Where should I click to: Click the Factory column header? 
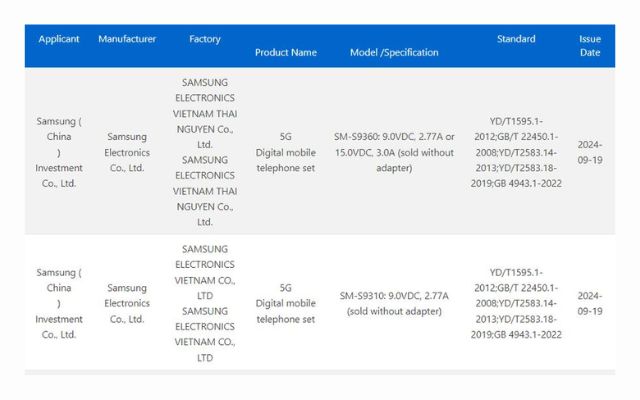(x=205, y=39)
